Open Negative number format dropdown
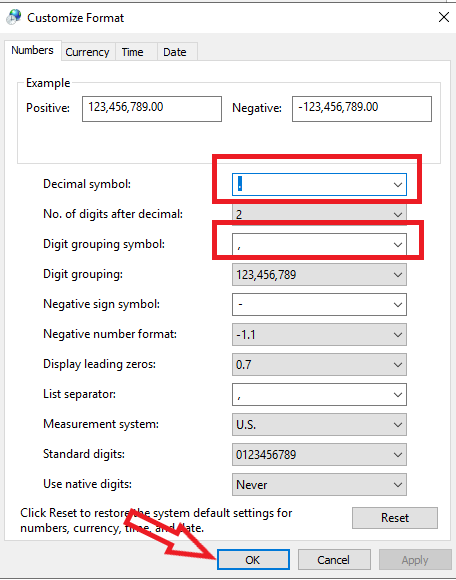456x580 pixels. pyautogui.click(x=319, y=334)
